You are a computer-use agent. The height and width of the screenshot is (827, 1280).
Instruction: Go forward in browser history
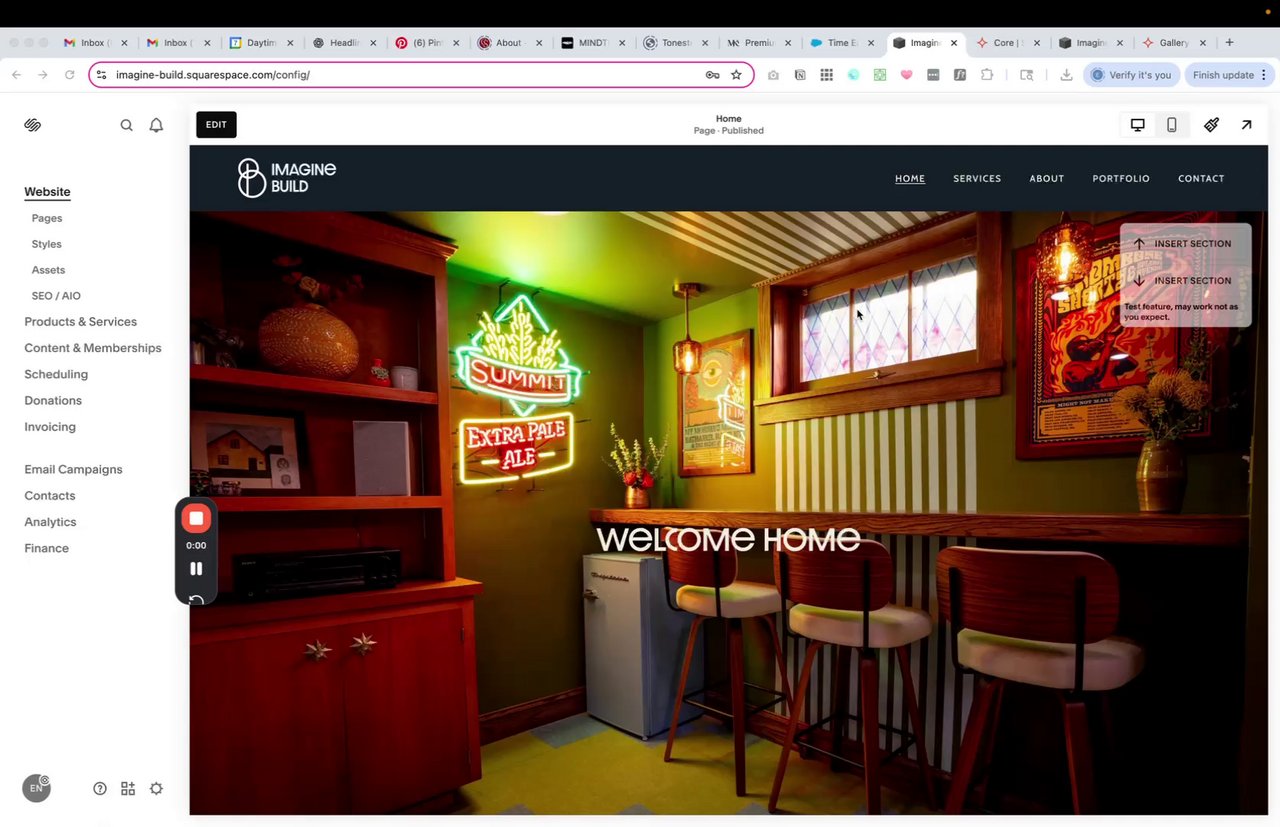click(x=42, y=75)
